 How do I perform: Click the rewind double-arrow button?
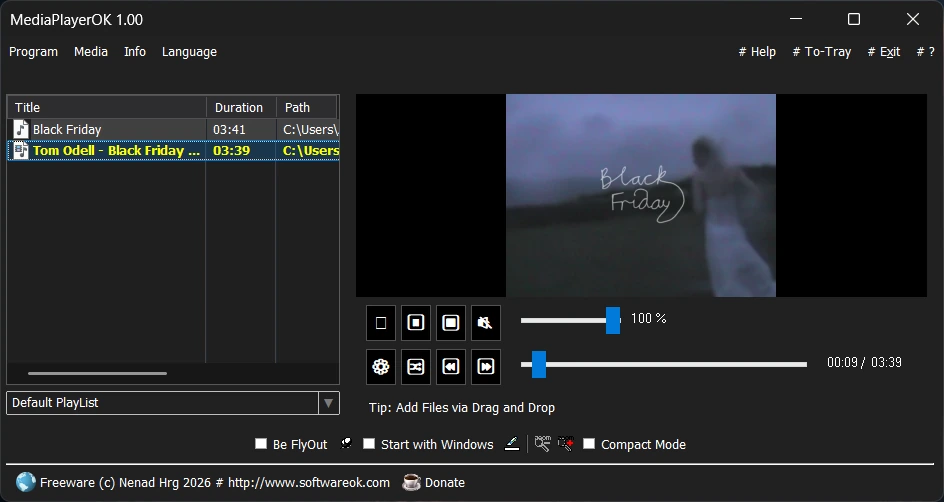click(450, 367)
